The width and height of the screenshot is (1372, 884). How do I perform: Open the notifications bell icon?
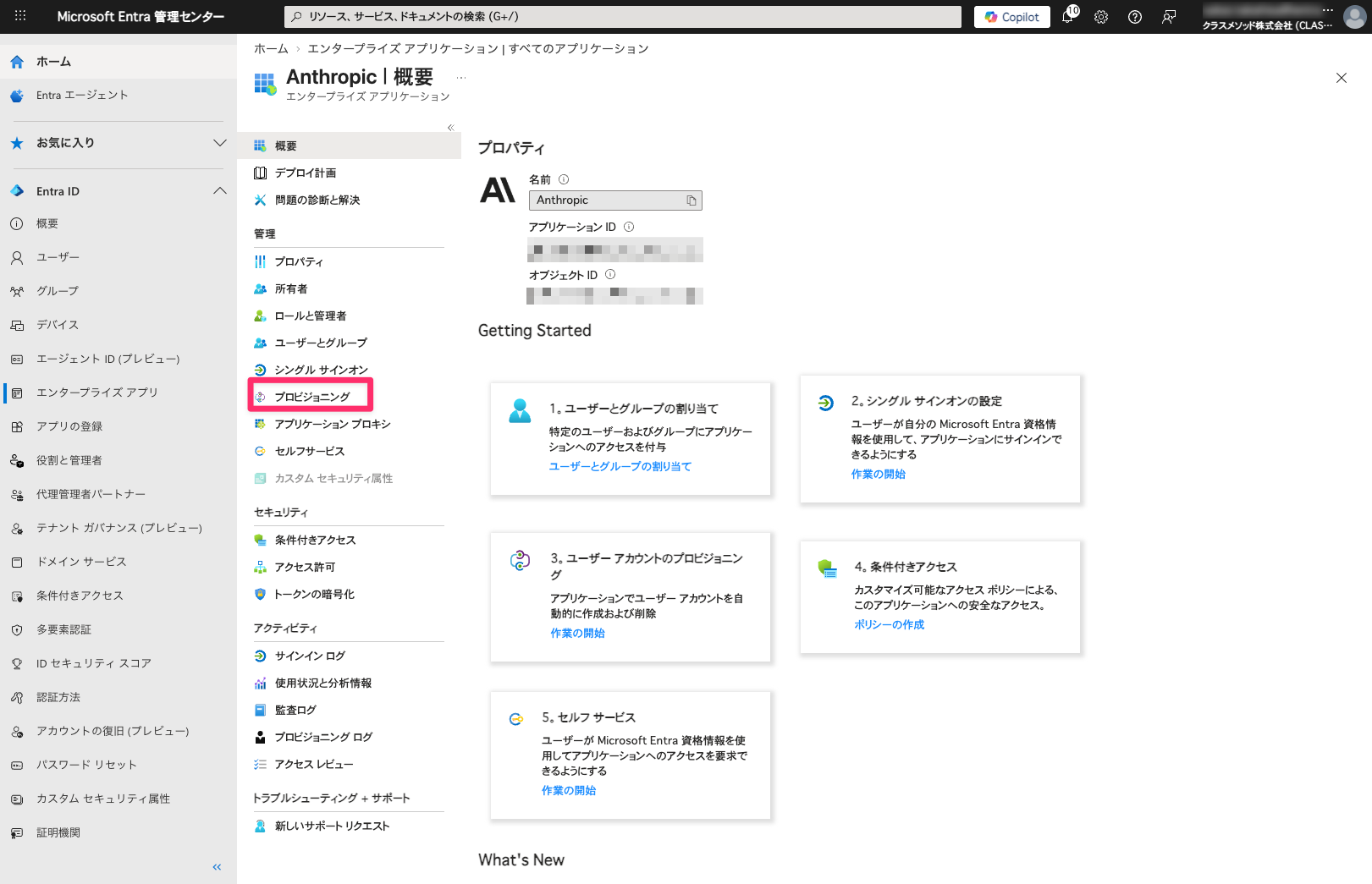(x=1067, y=17)
